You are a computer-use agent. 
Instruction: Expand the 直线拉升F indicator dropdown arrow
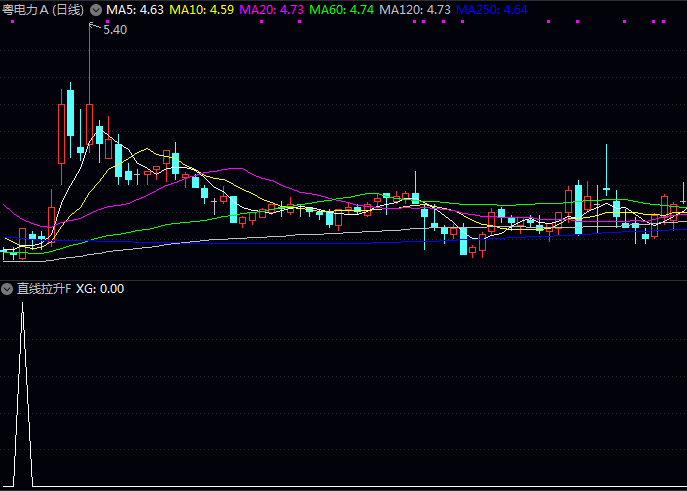click(8, 289)
